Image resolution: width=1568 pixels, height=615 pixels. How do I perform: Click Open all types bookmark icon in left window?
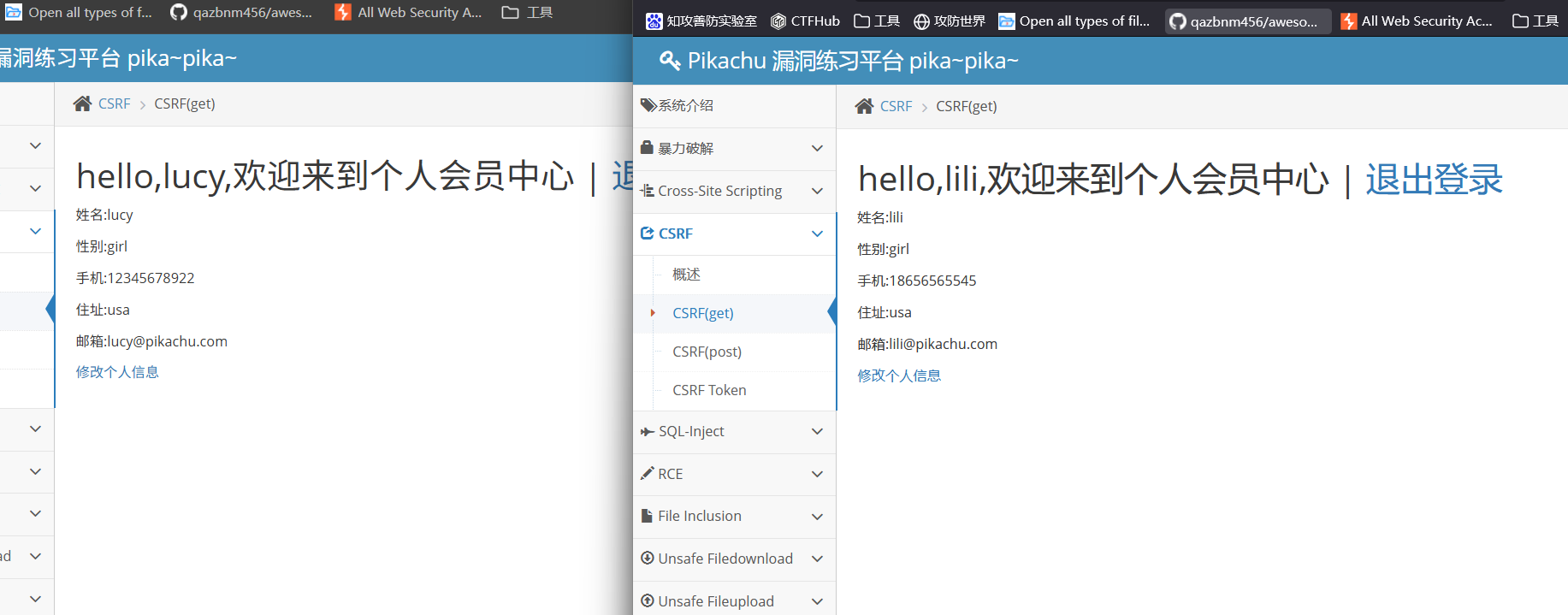click(x=13, y=12)
